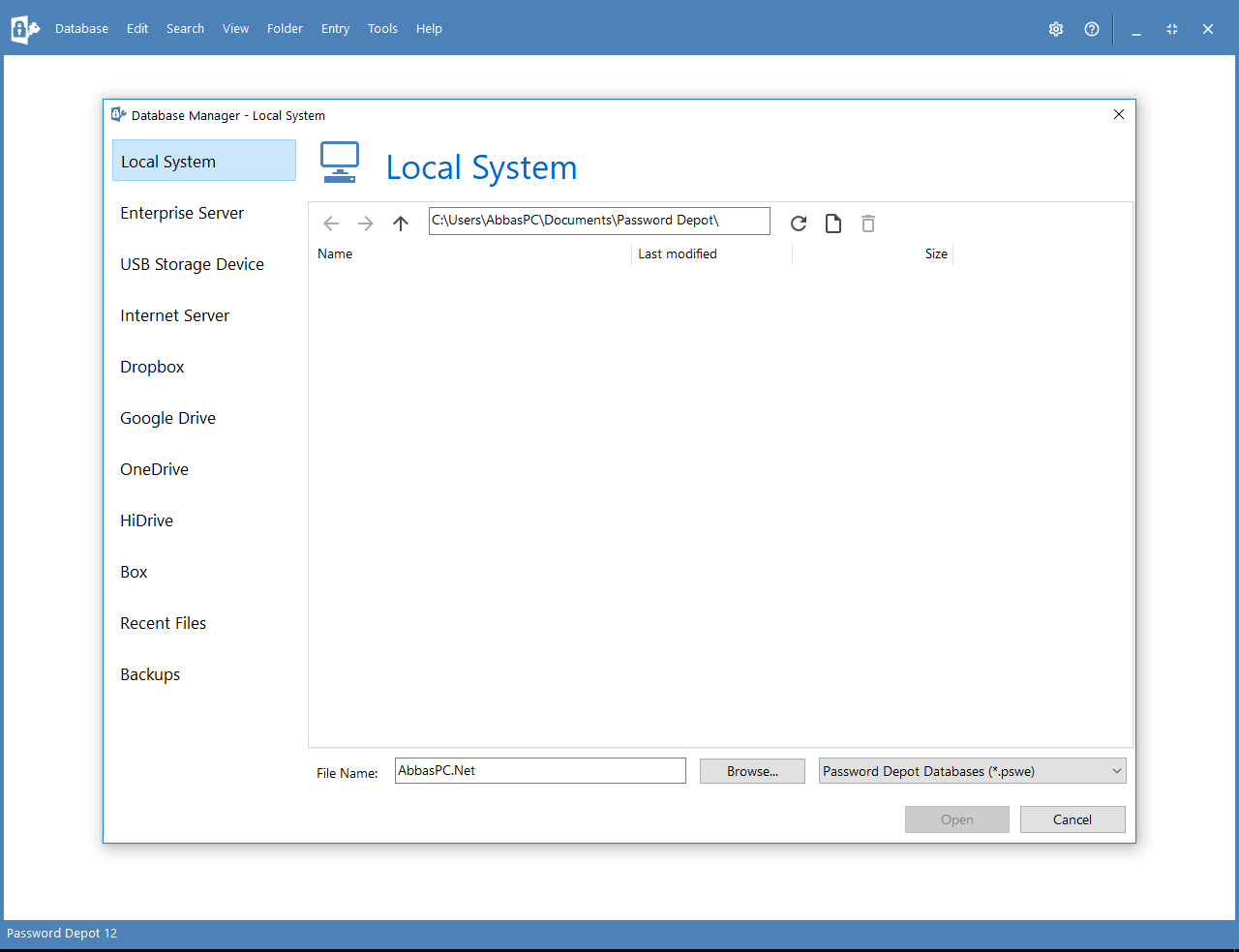Image resolution: width=1239 pixels, height=952 pixels.
Task: Click the main window close button
Action: tap(1208, 29)
